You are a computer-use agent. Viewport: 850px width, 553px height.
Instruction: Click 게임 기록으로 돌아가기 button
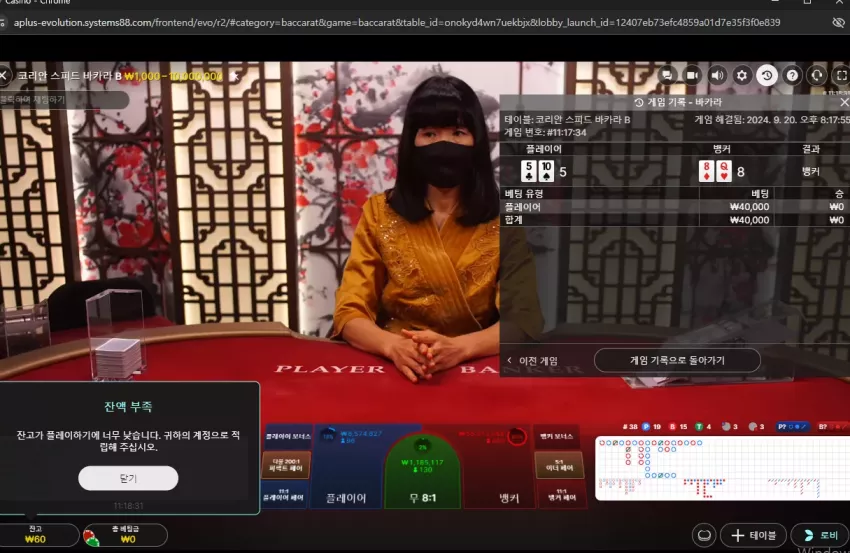tap(677, 360)
